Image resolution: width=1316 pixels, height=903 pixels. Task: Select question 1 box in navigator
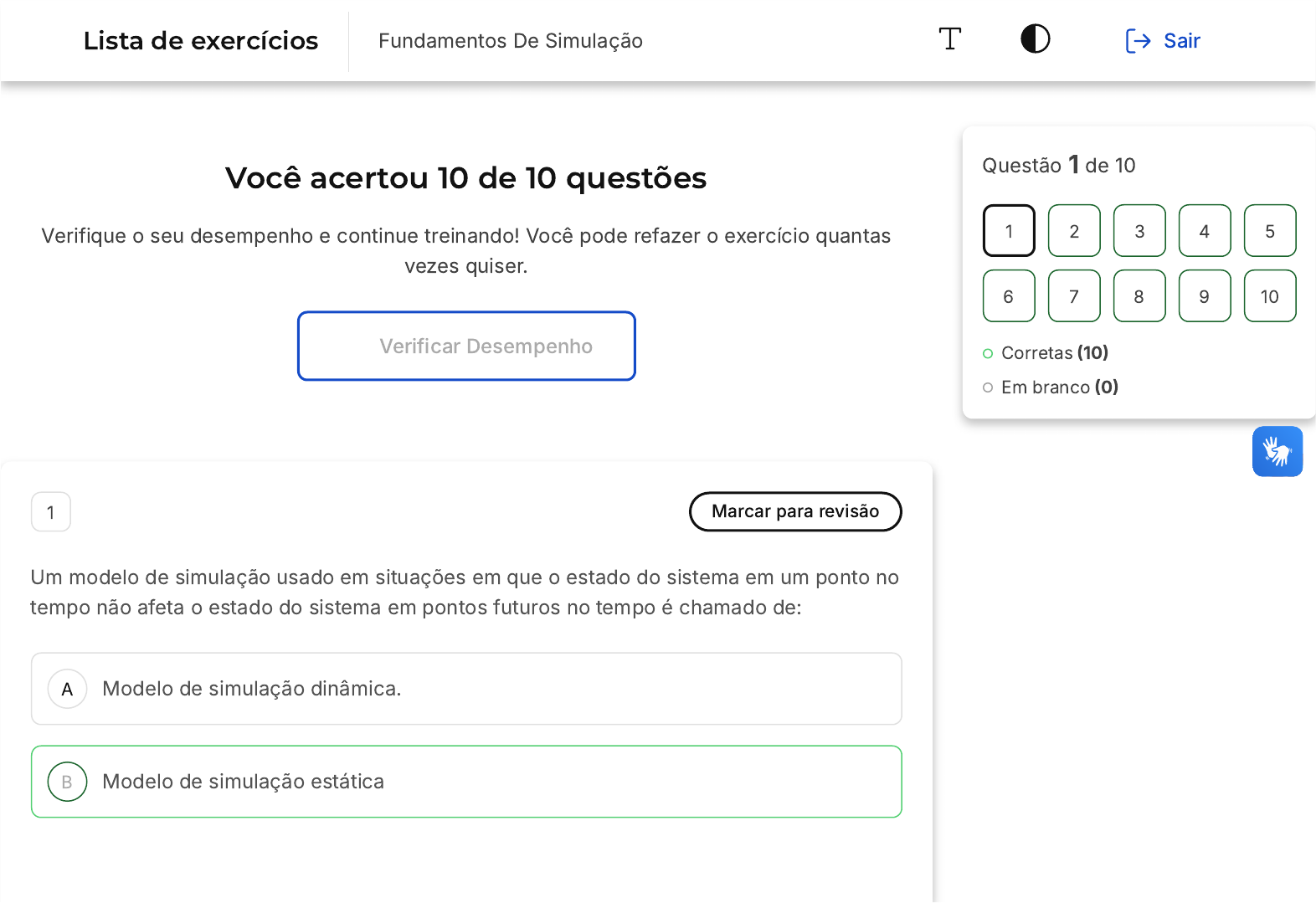[x=1009, y=231]
